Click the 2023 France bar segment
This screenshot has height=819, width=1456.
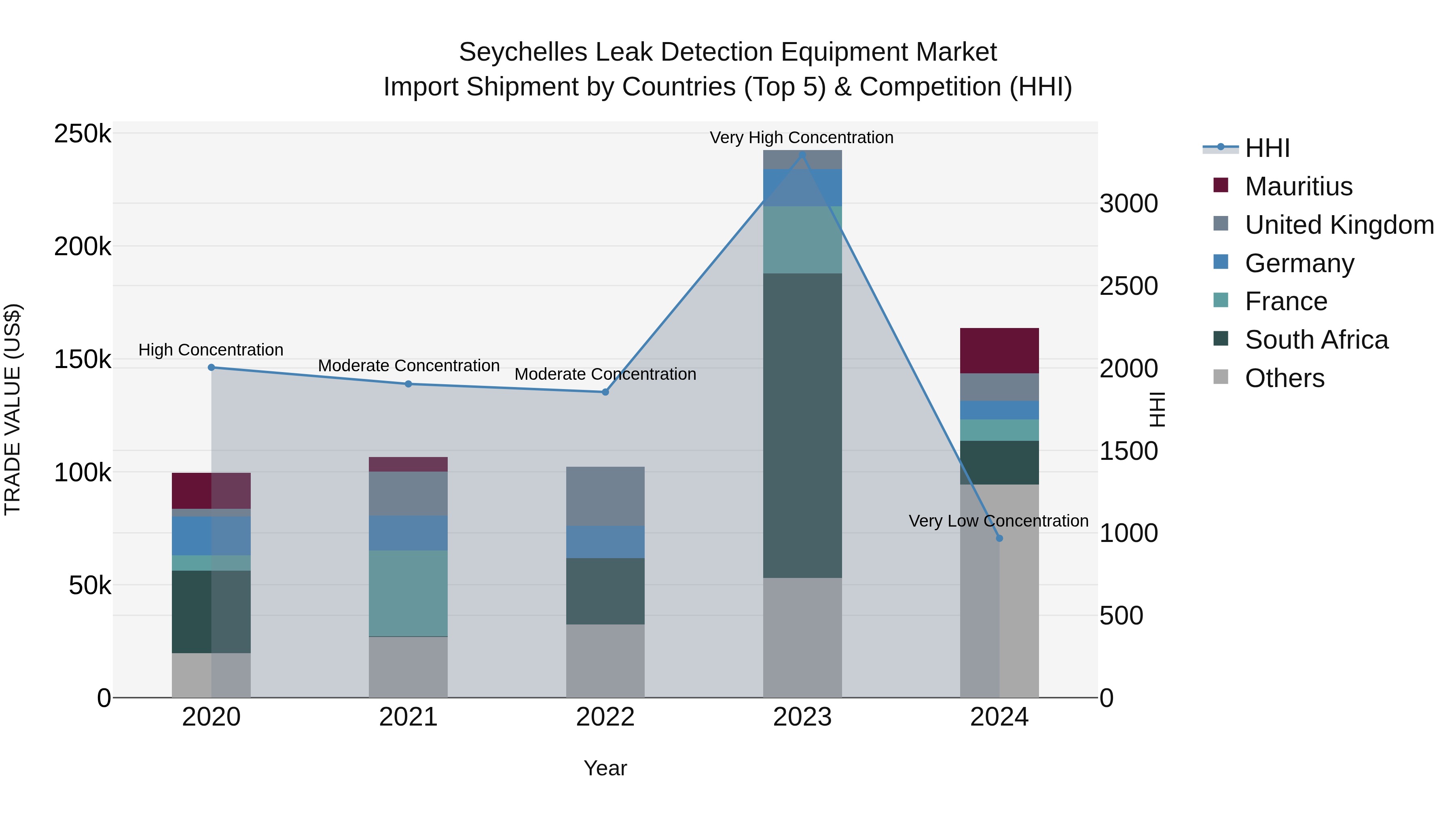802,240
